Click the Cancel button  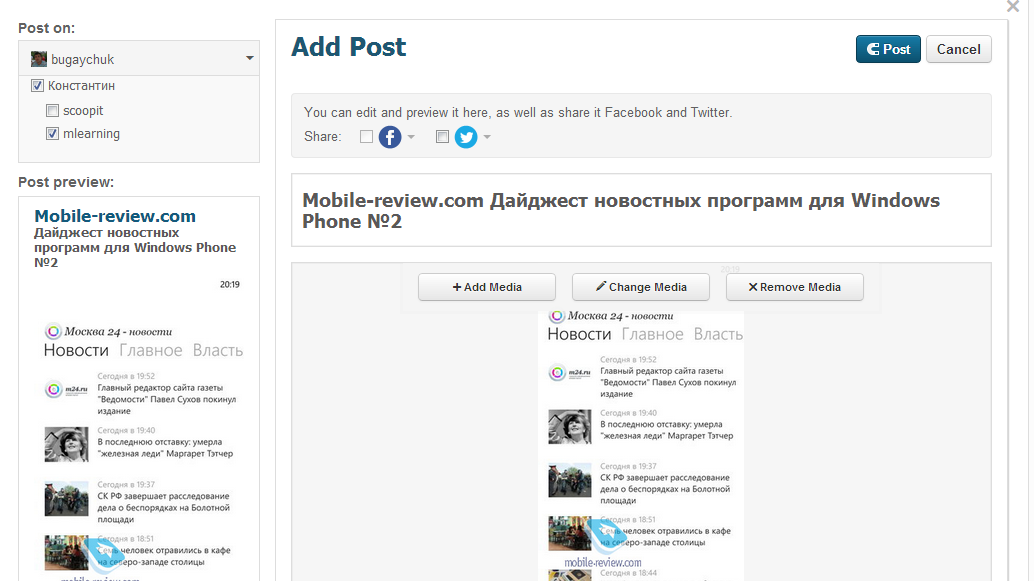tap(958, 49)
